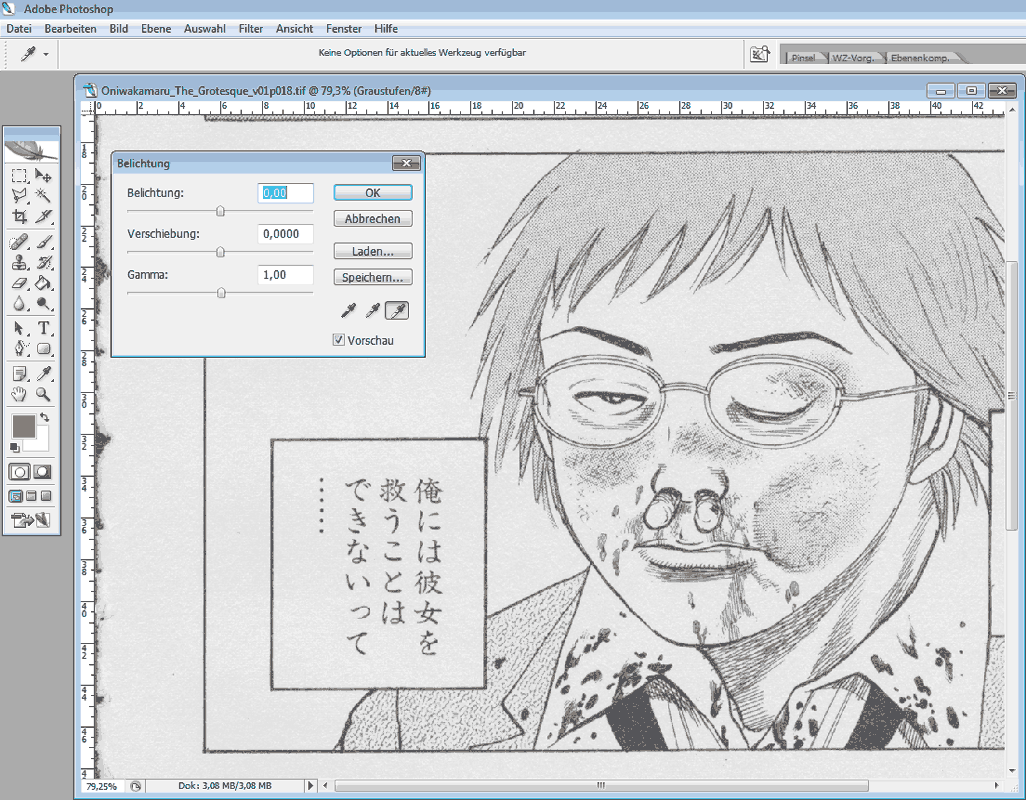Switch to Standard edit mode
This screenshot has height=800, width=1026.
point(19,472)
